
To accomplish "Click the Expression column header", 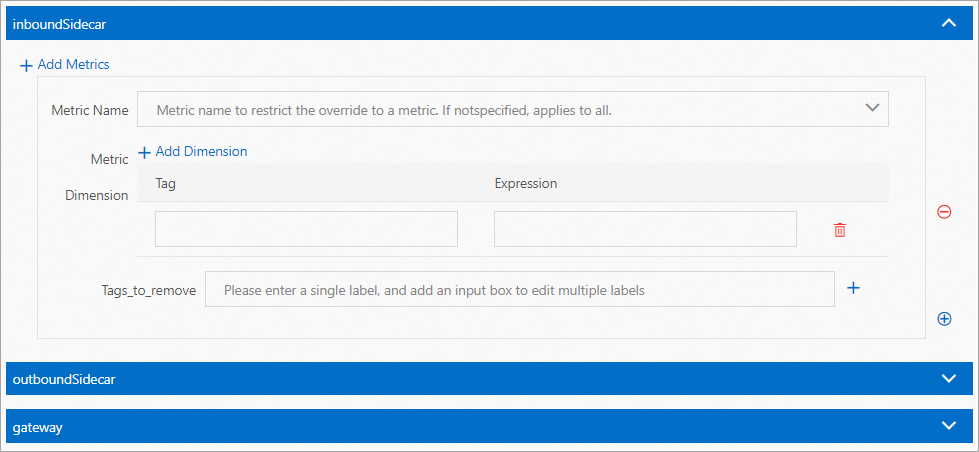I will pyautogui.click(x=525, y=184).
